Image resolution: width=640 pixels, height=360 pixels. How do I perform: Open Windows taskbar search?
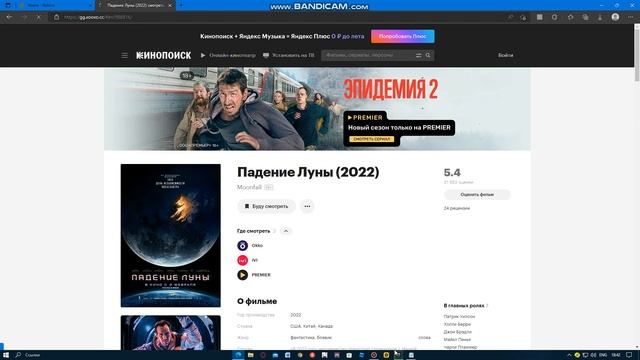pyautogui.click(x=18, y=355)
